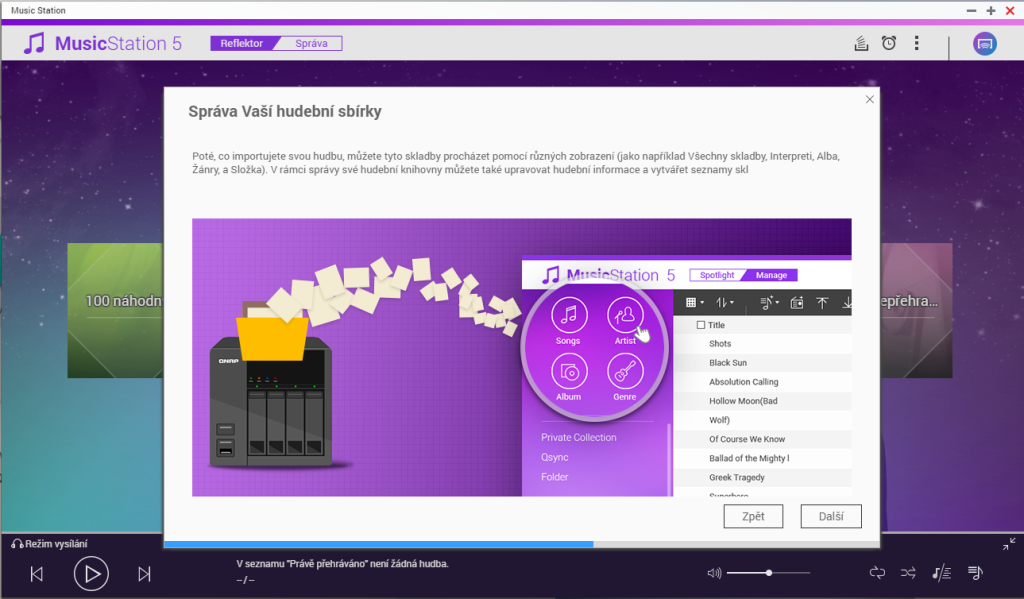Click the playlist status text about no music
Viewport: 1024px width, 599px height.
(342, 564)
